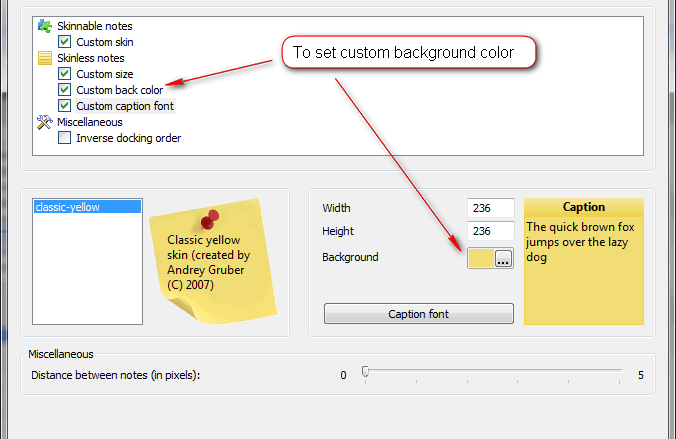
Task: Click the Distance between notes label
Action: [116, 375]
